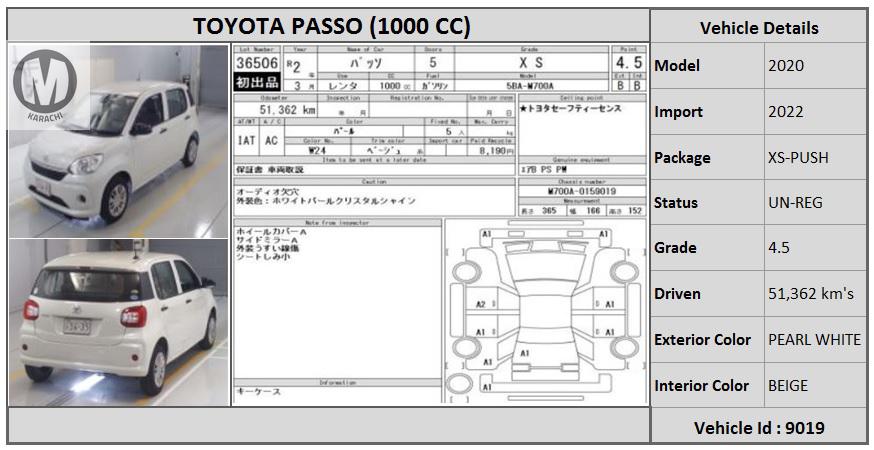Click the doors count 5 on sheet

pos(433,62)
